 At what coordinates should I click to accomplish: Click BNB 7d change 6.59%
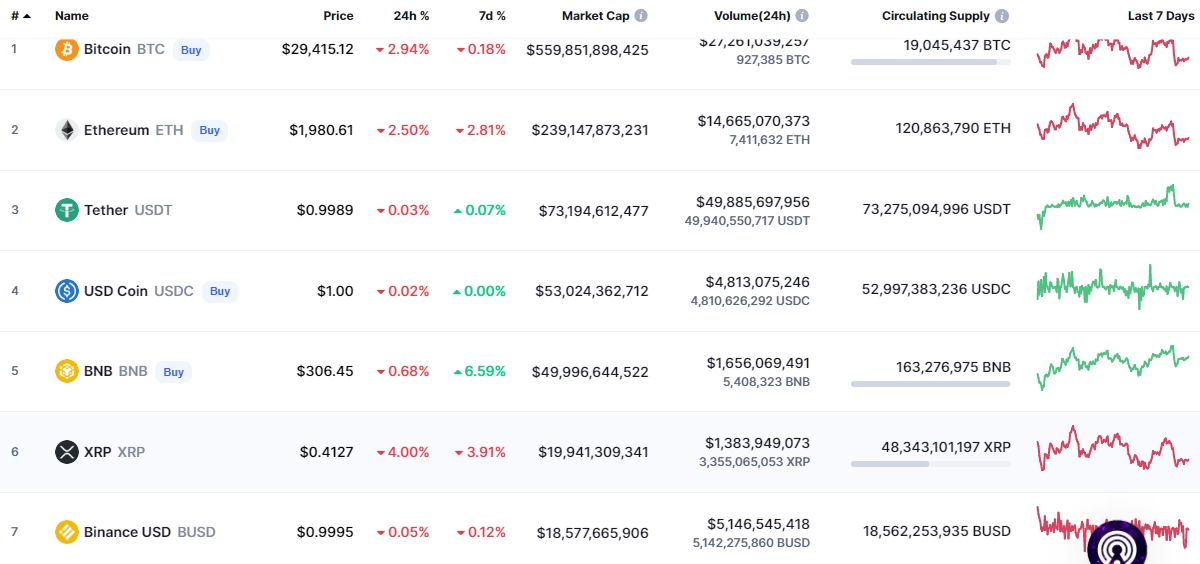[x=480, y=371]
